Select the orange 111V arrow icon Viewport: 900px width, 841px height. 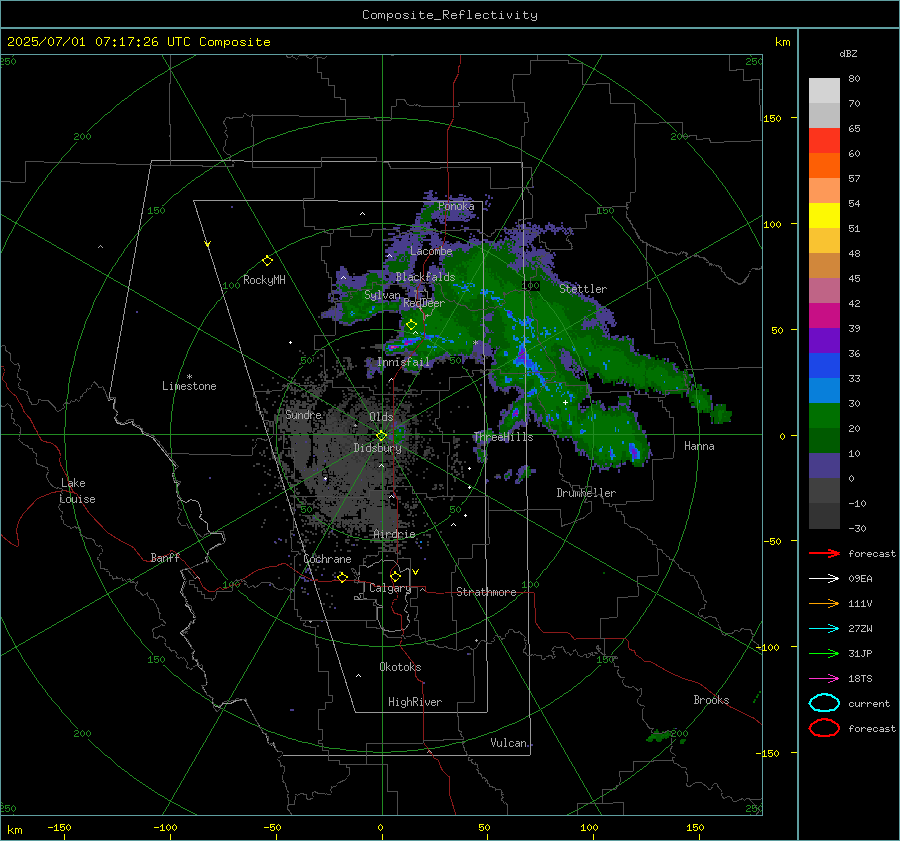[x=824, y=603]
